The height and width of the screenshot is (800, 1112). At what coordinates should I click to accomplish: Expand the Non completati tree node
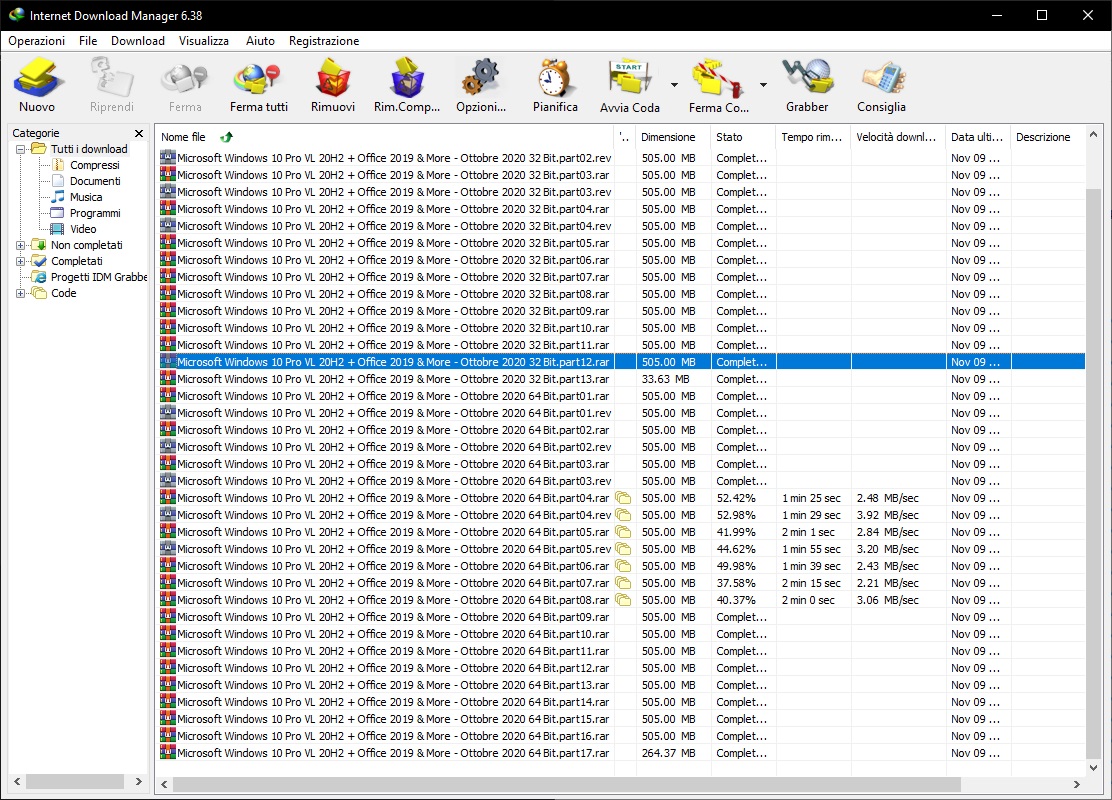(x=21, y=245)
